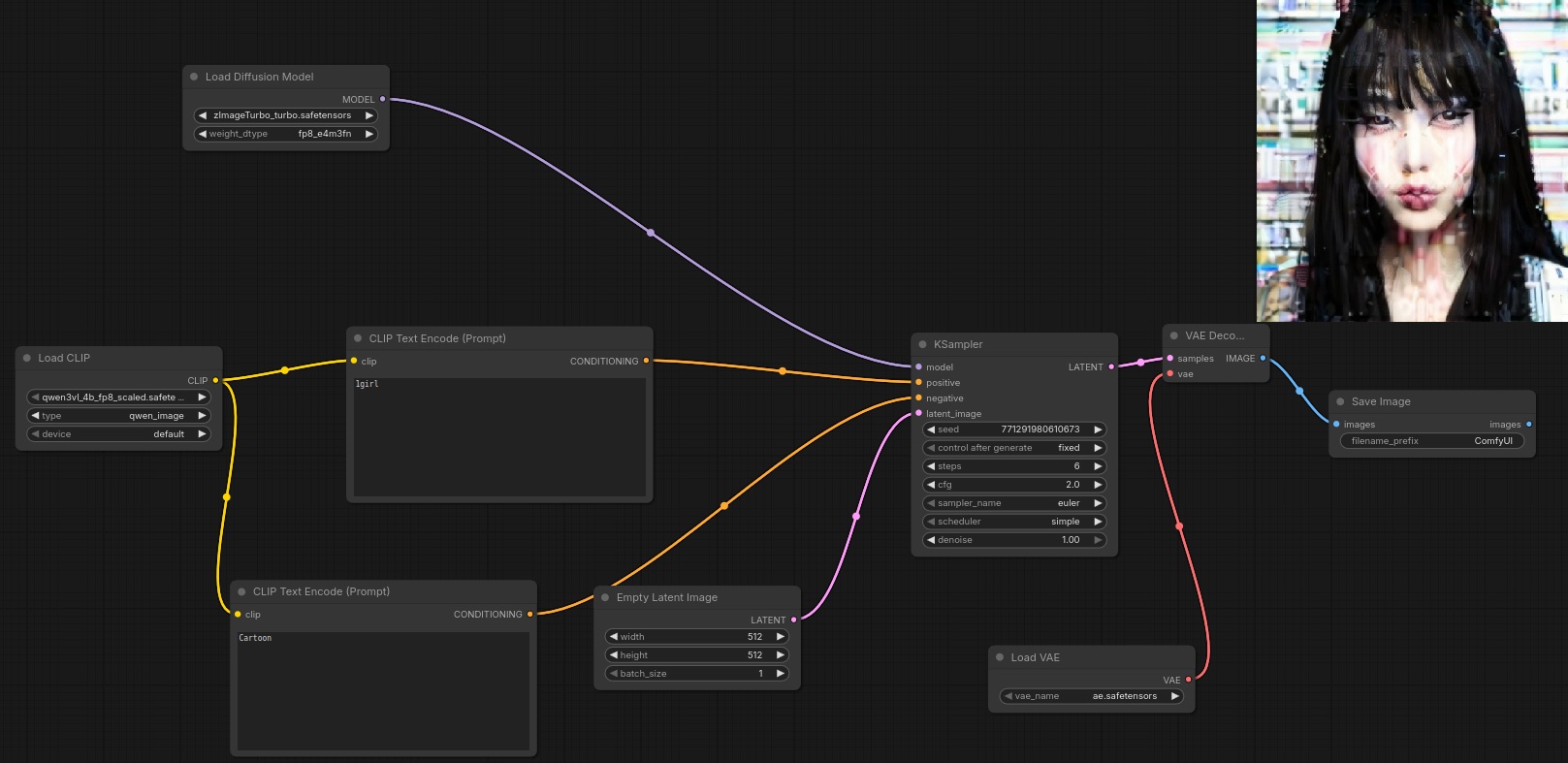Image resolution: width=1568 pixels, height=763 pixels.
Task: Click the VAE Decode IMAGE output socket
Action: [1263, 358]
